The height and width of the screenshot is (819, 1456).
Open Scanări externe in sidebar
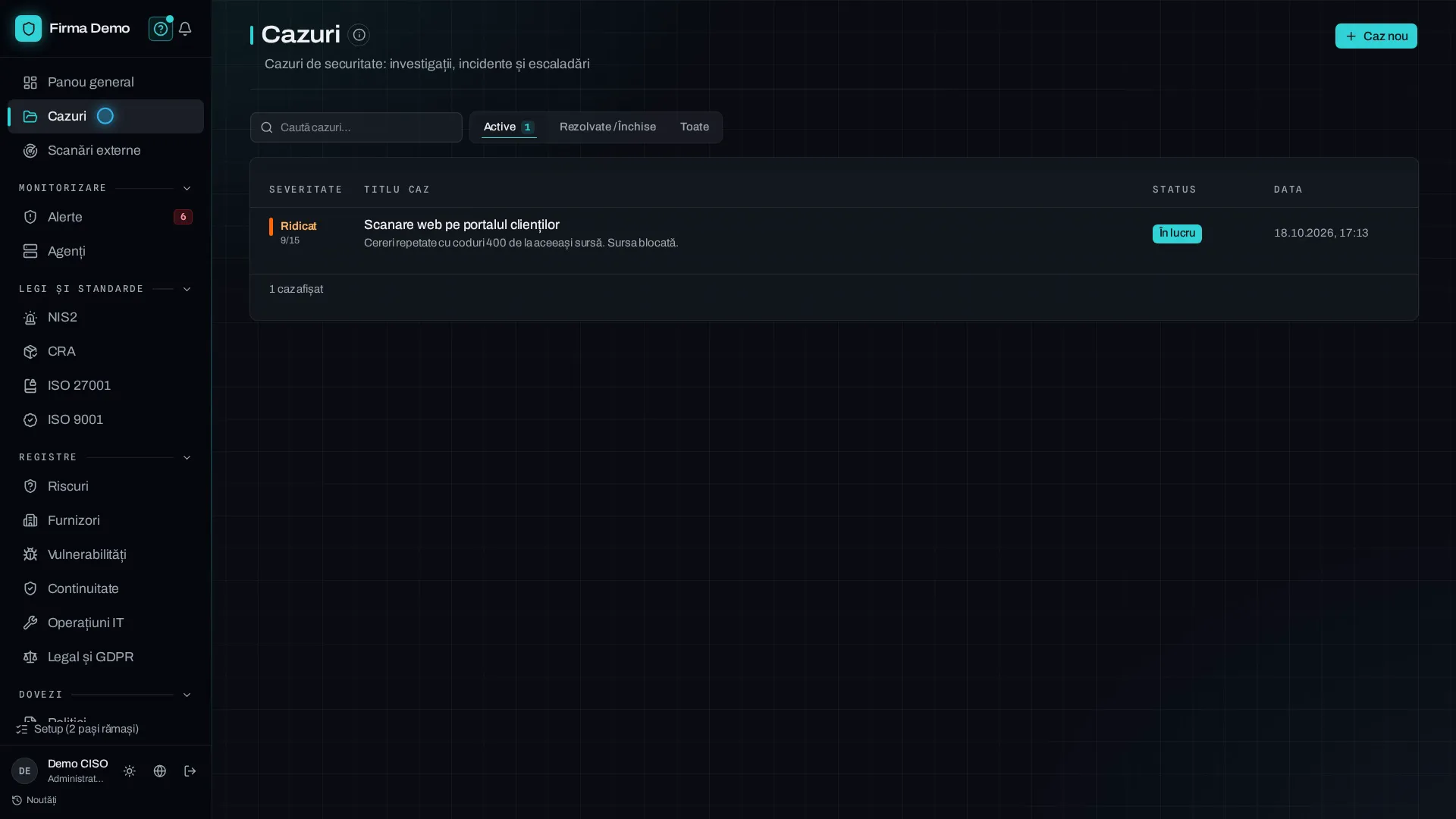[105, 150]
